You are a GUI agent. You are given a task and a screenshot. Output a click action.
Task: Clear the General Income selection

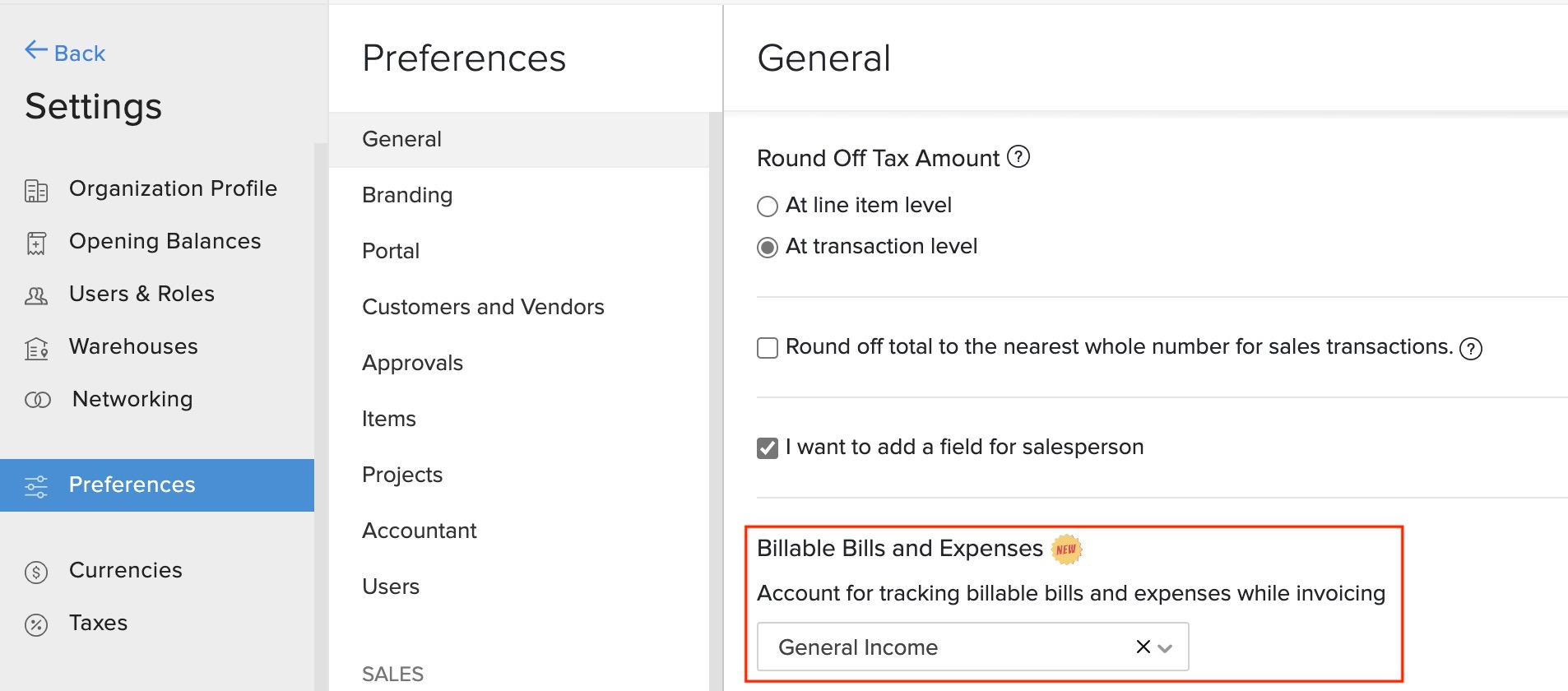[x=1141, y=647]
